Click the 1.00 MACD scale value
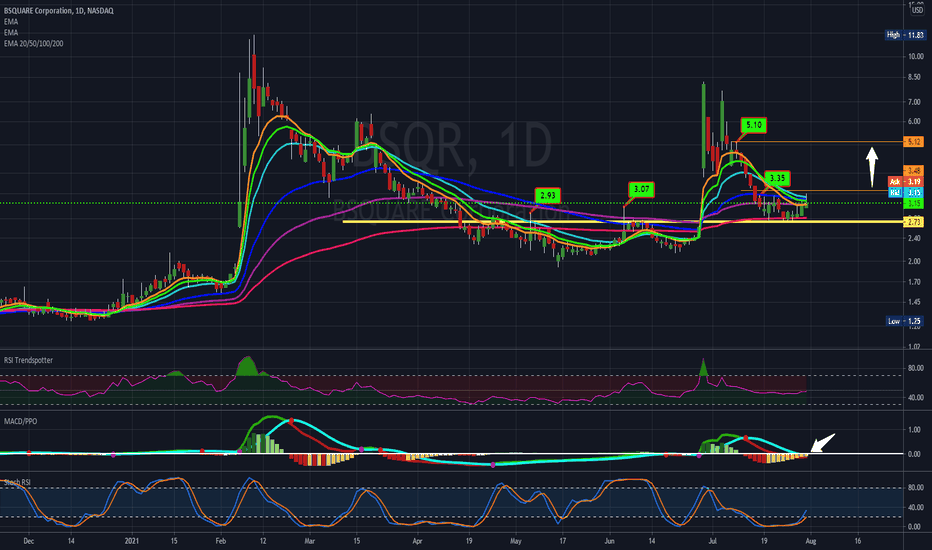Viewport: 932px width, 550px height. (916, 430)
